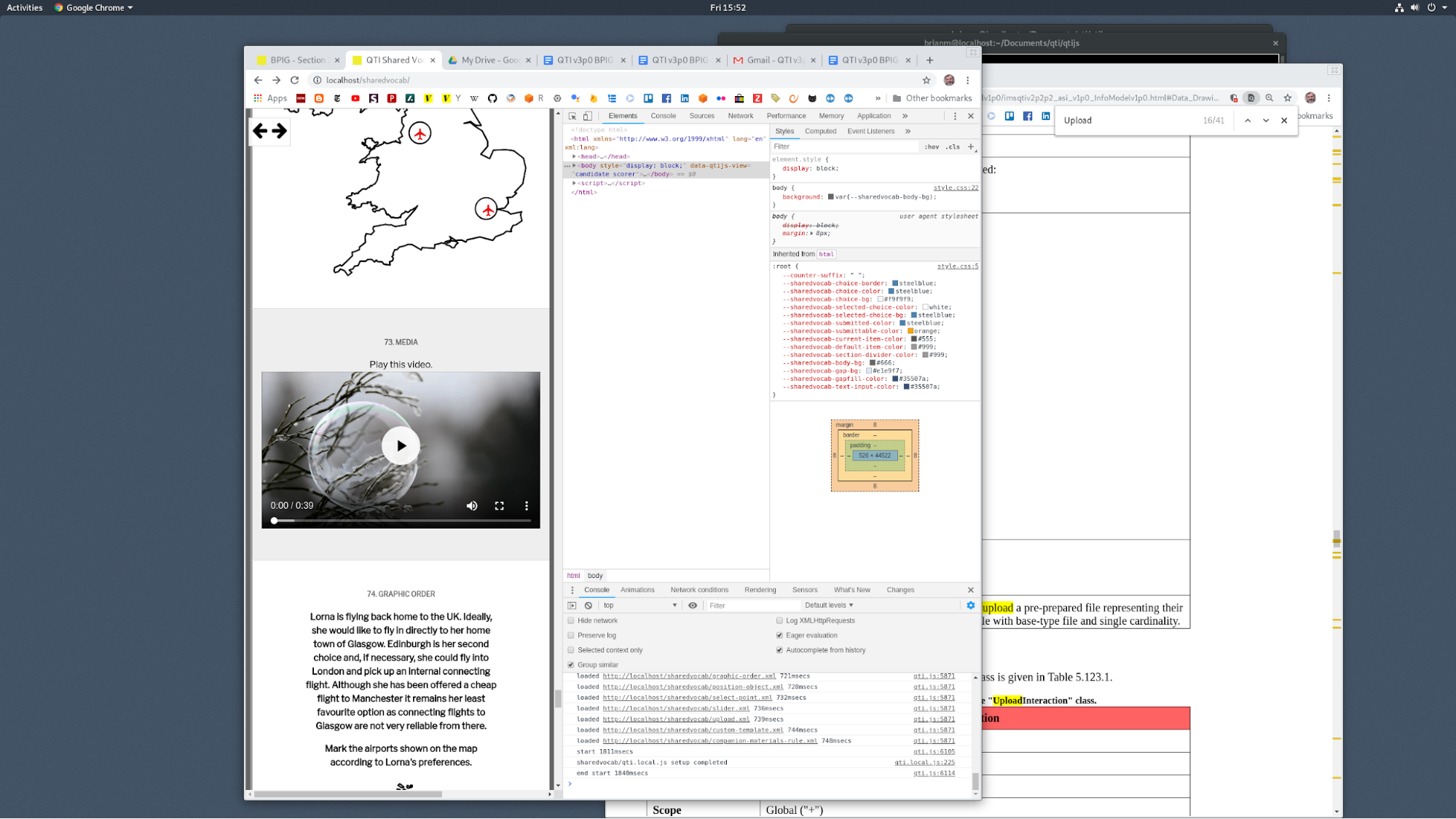Switch to the Network DevTools tab
The width and height of the screenshot is (1456, 819).
[x=740, y=116]
